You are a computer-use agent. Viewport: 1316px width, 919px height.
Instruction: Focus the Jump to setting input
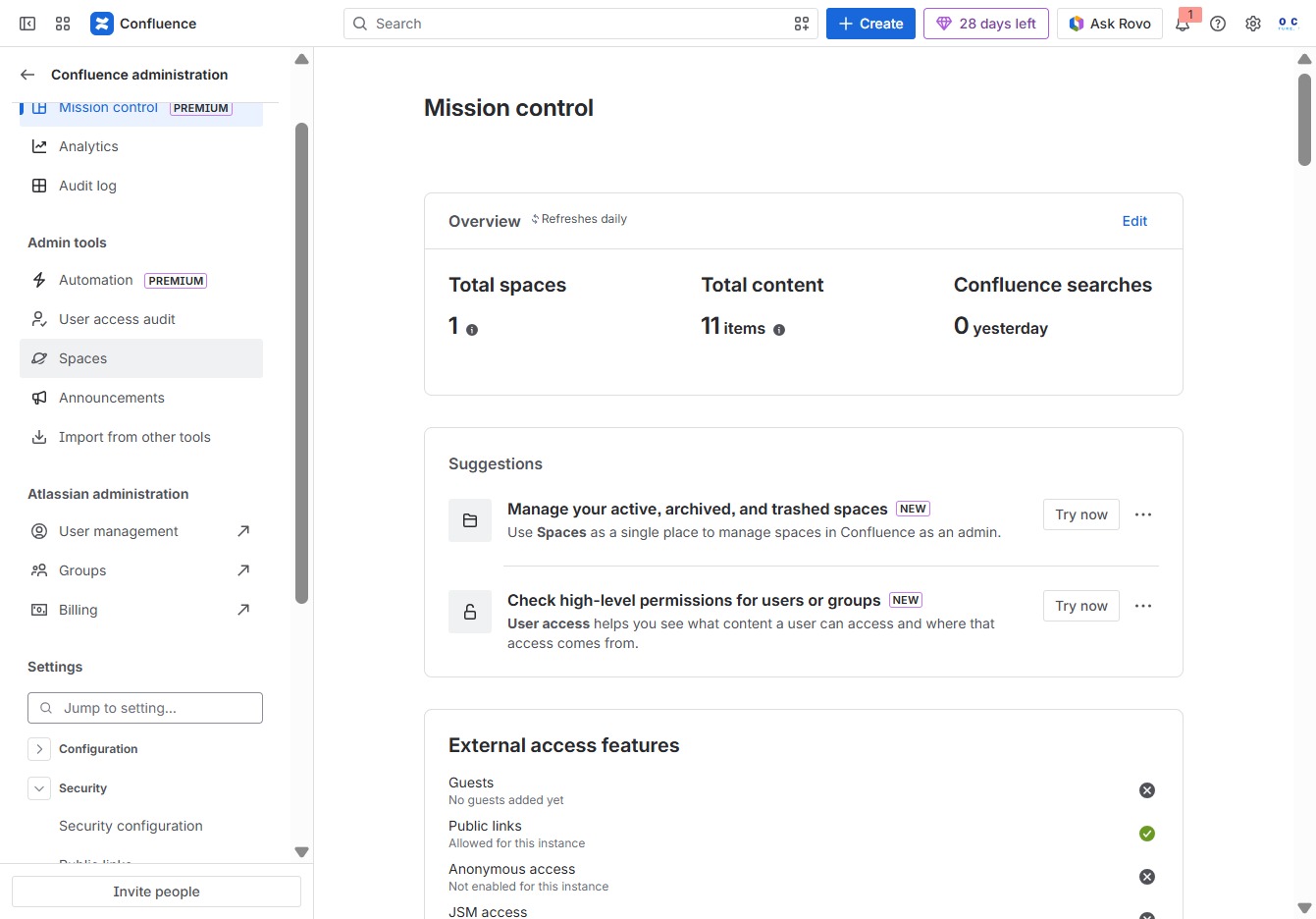click(x=145, y=708)
